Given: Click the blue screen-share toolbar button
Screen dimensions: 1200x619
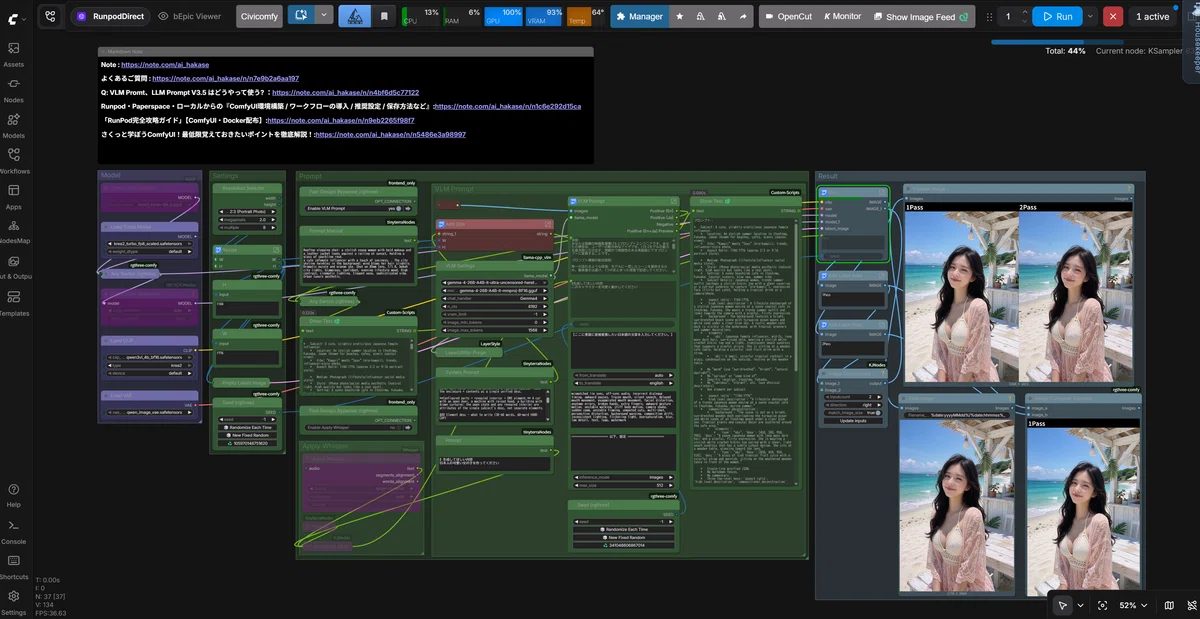Looking at the screenshot, I should point(301,15).
